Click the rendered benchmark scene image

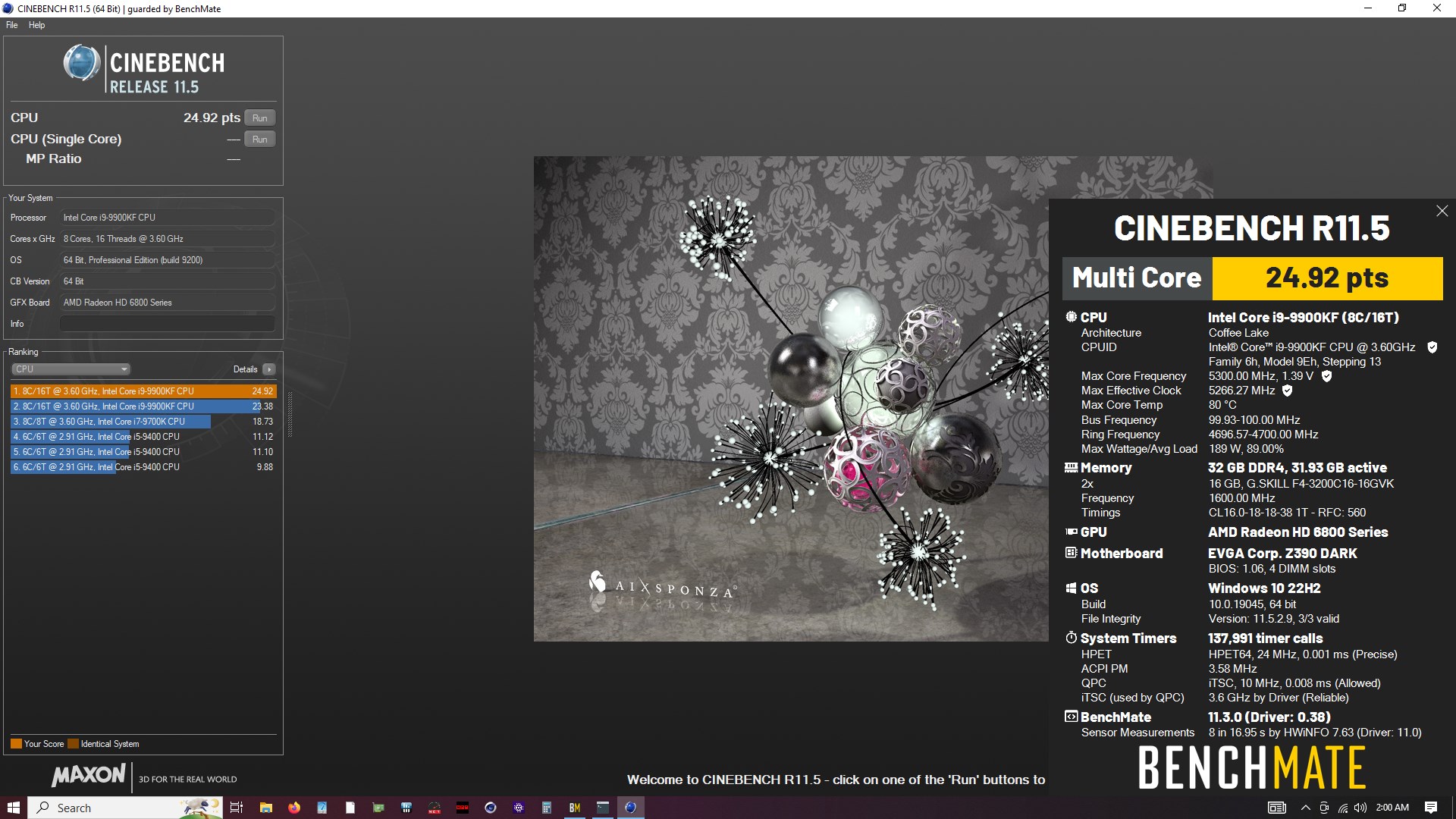791,399
